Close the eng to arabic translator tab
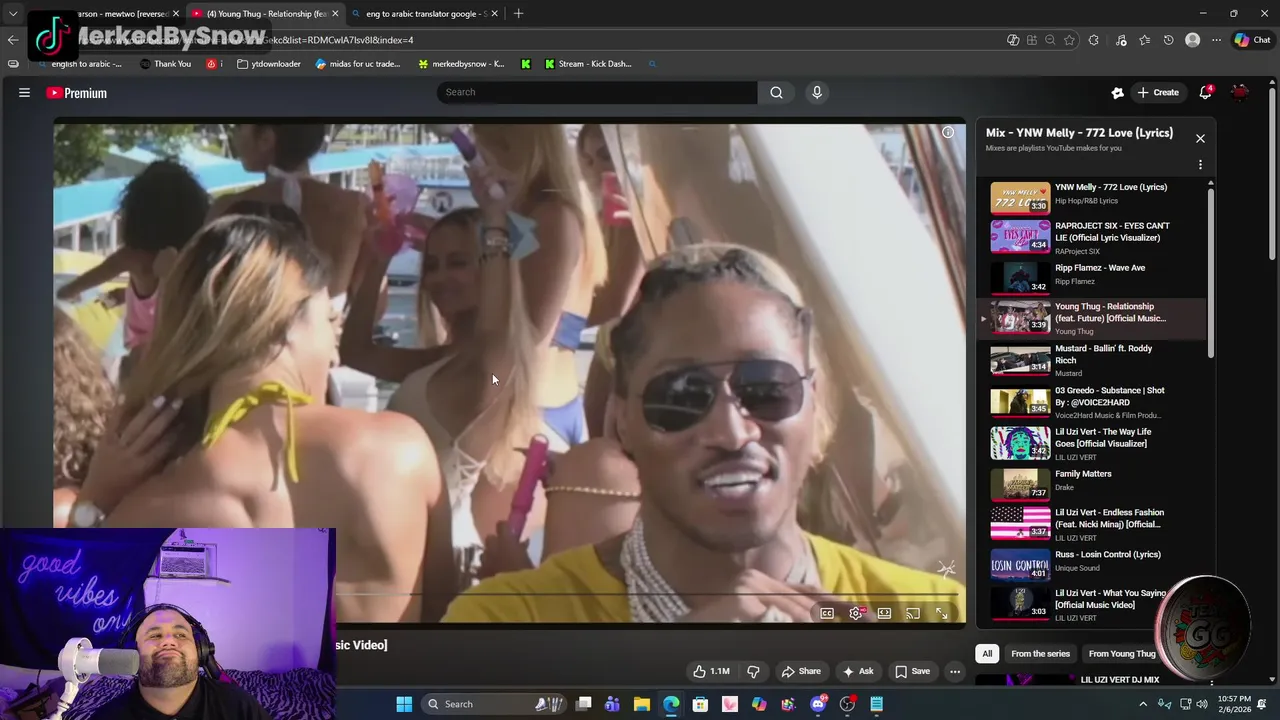The width and height of the screenshot is (1280, 720). (494, 14)
